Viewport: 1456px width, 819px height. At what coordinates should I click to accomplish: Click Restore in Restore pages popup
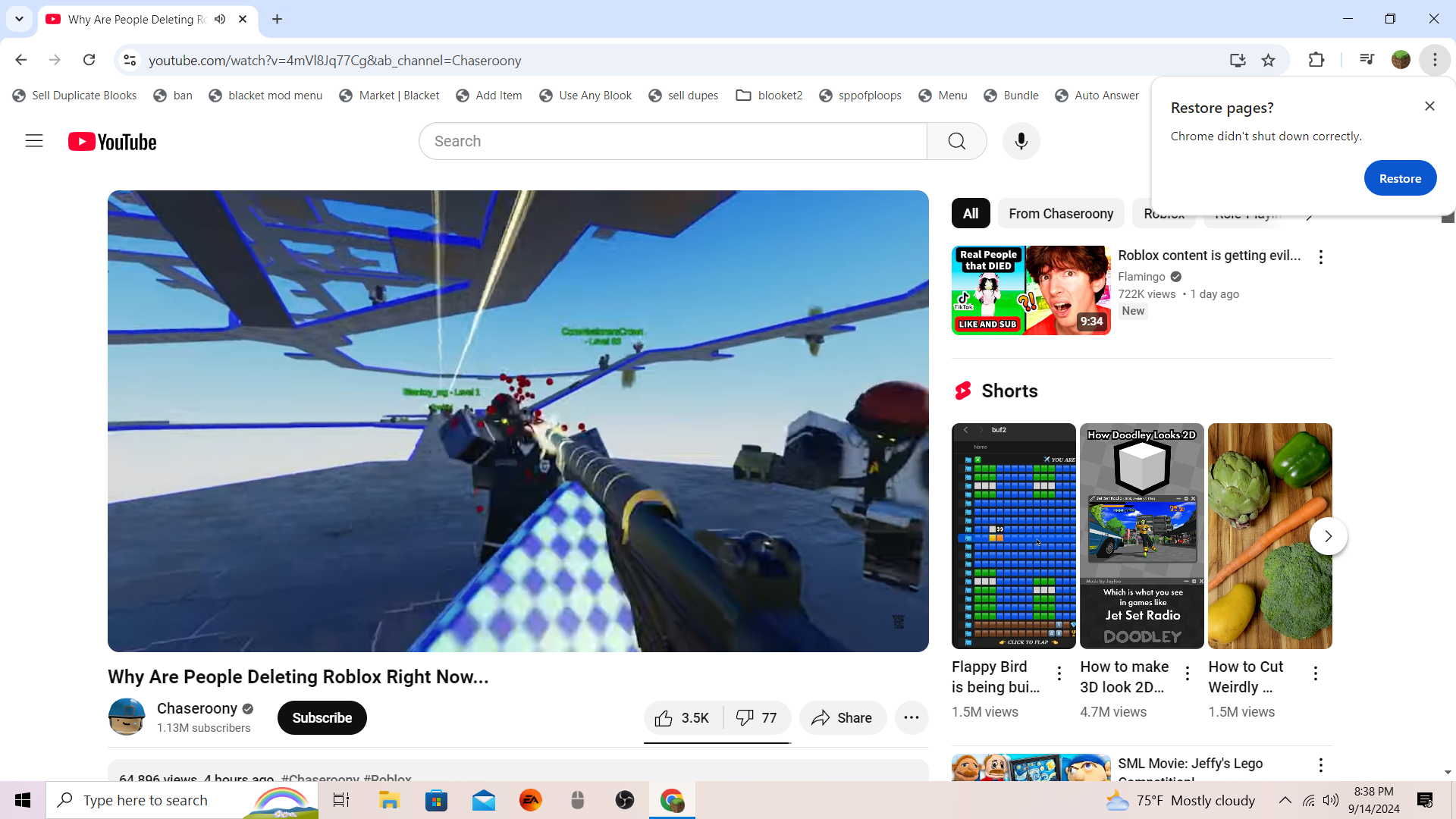(1399, 179)
